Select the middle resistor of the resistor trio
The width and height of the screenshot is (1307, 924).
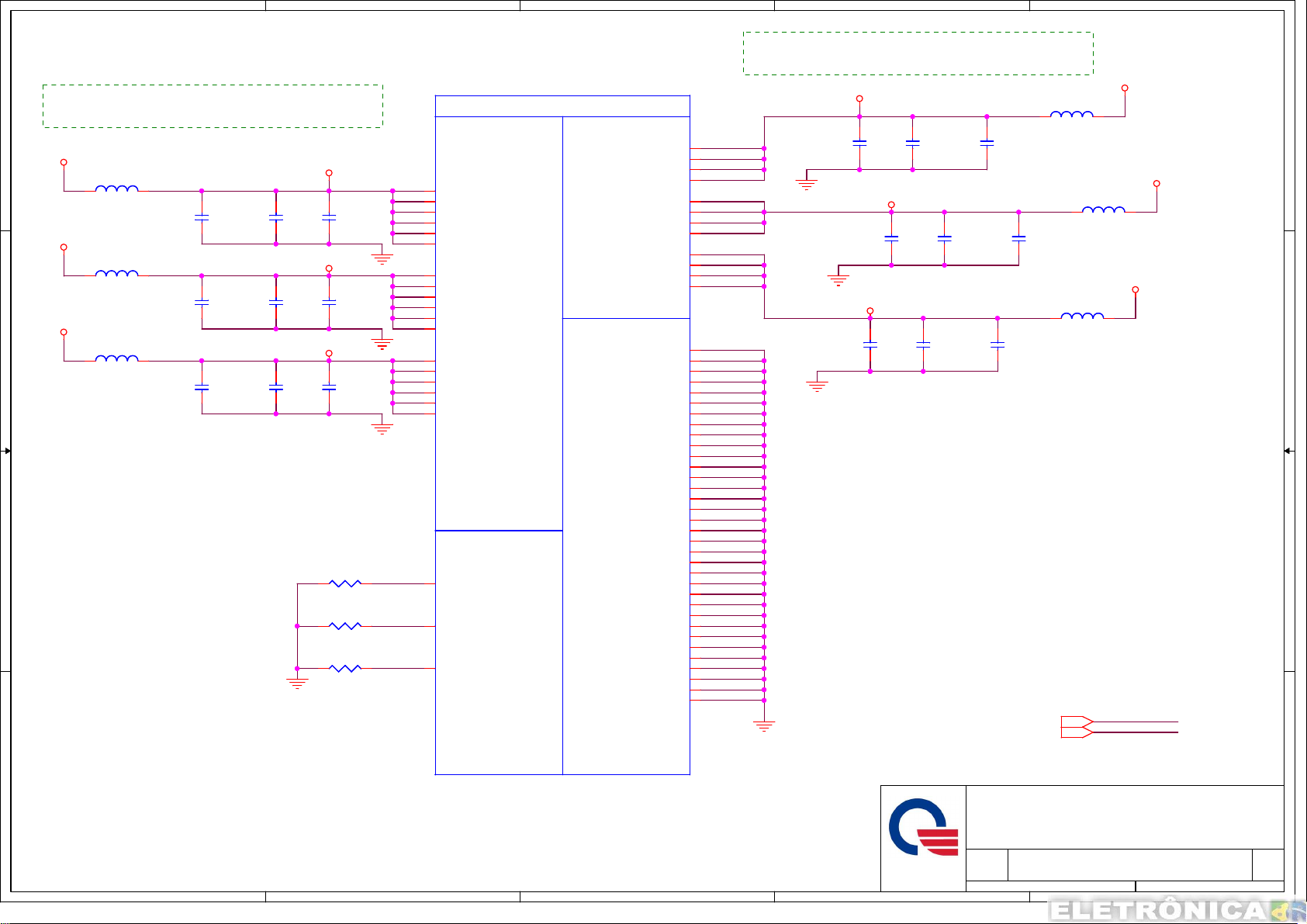345,626
